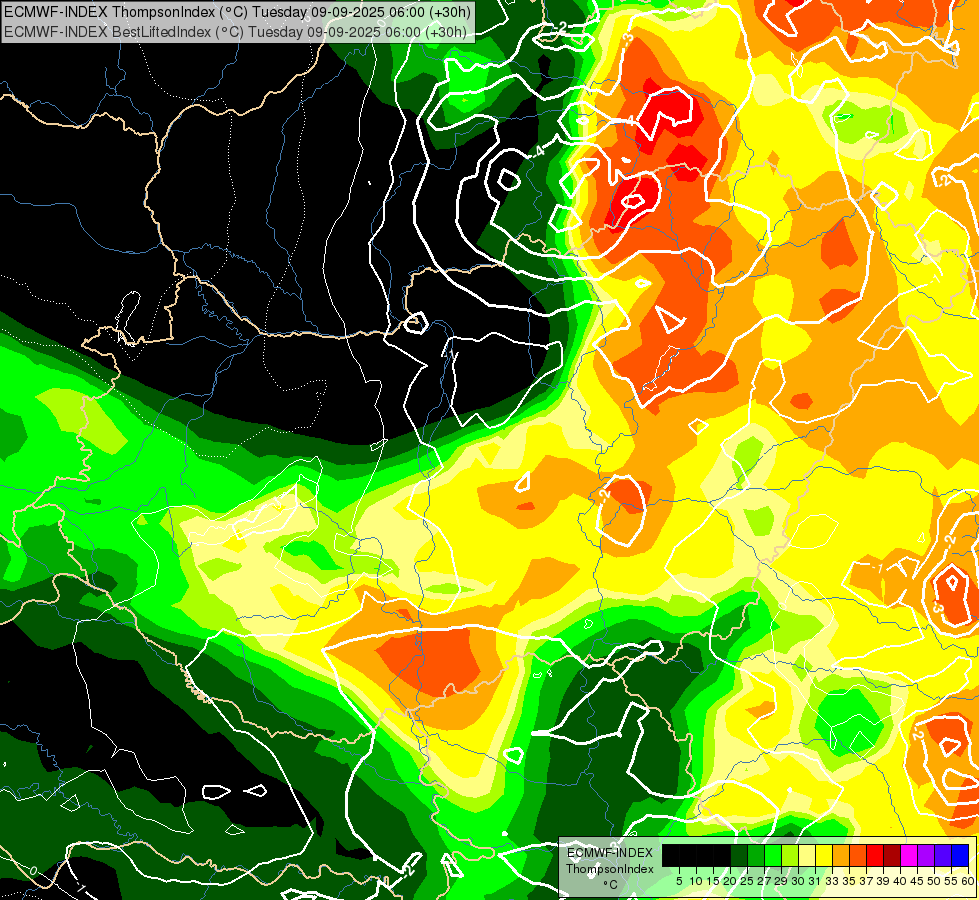Click the legend scale value 31
This screenshot has width=979, height=900.
(815, 881)
